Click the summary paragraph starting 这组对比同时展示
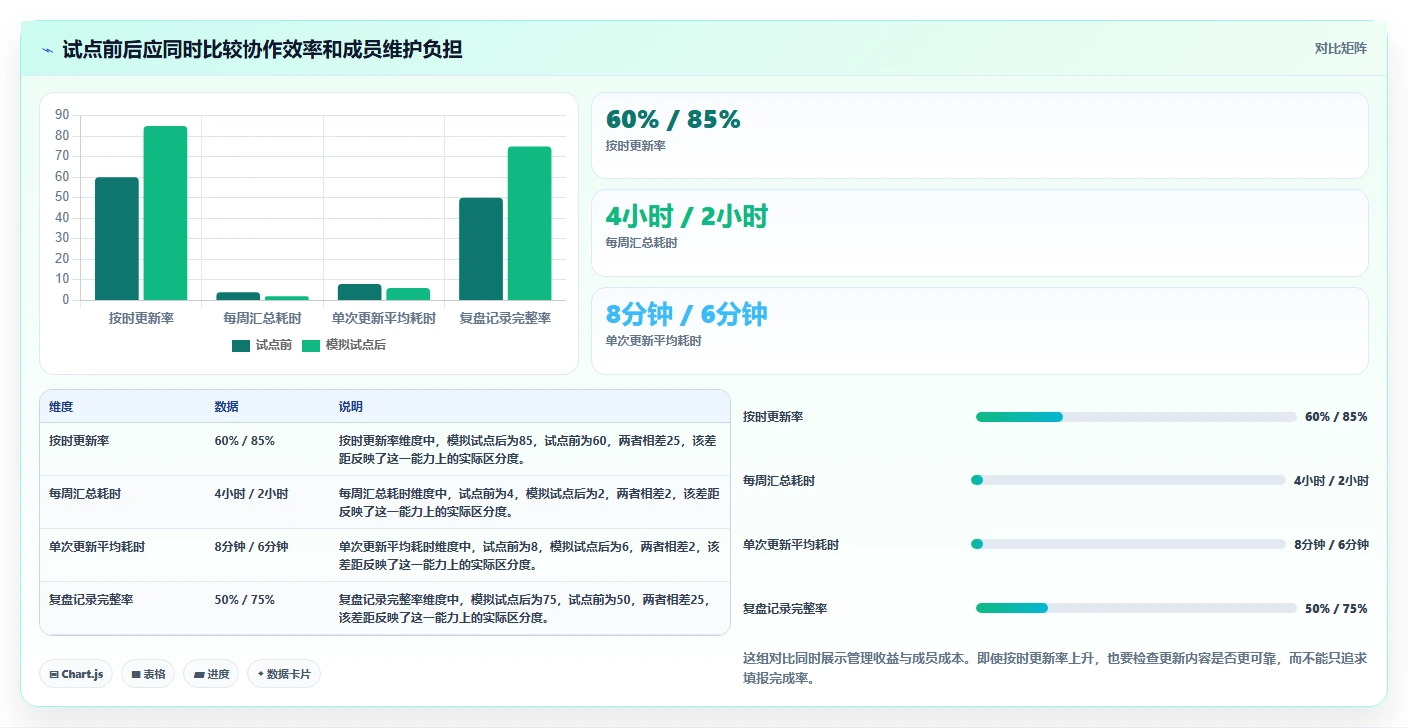1408x728 pixels. 1055,668
